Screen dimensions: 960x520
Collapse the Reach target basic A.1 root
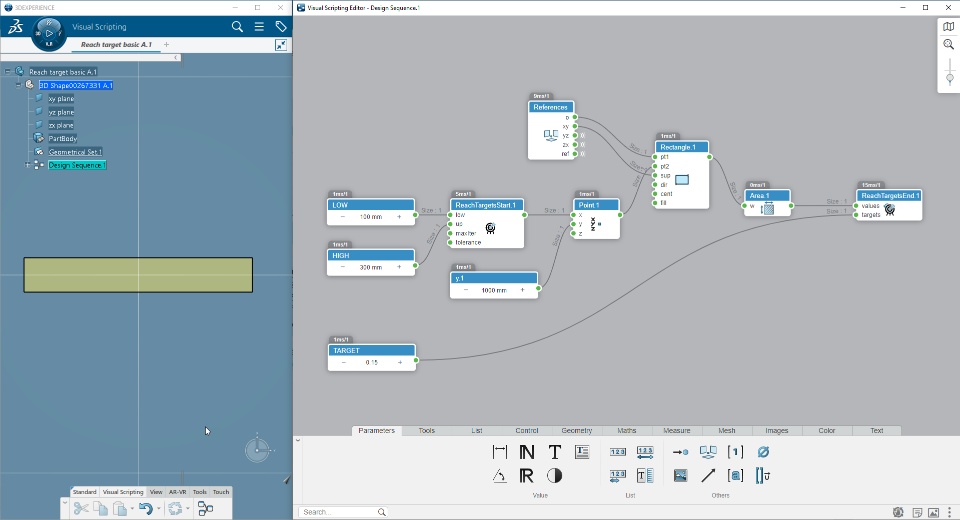[7, 72]
